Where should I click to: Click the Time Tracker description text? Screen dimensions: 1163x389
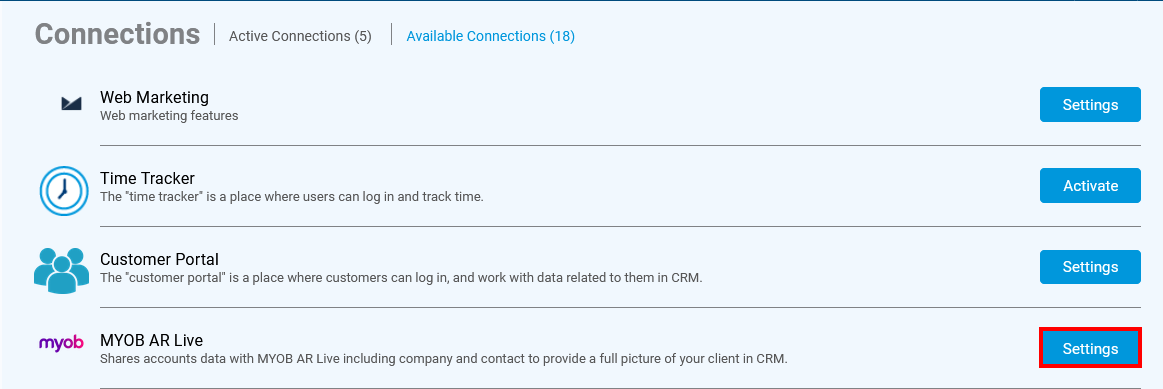click(x=291, y=197)
